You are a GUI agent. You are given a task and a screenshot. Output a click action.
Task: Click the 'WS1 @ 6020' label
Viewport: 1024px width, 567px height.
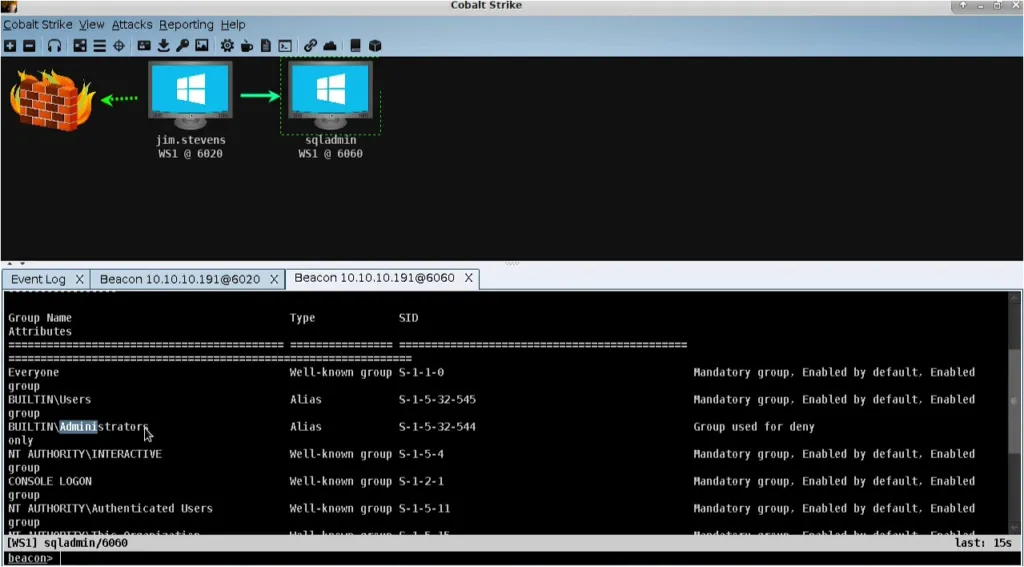[190, 154]
